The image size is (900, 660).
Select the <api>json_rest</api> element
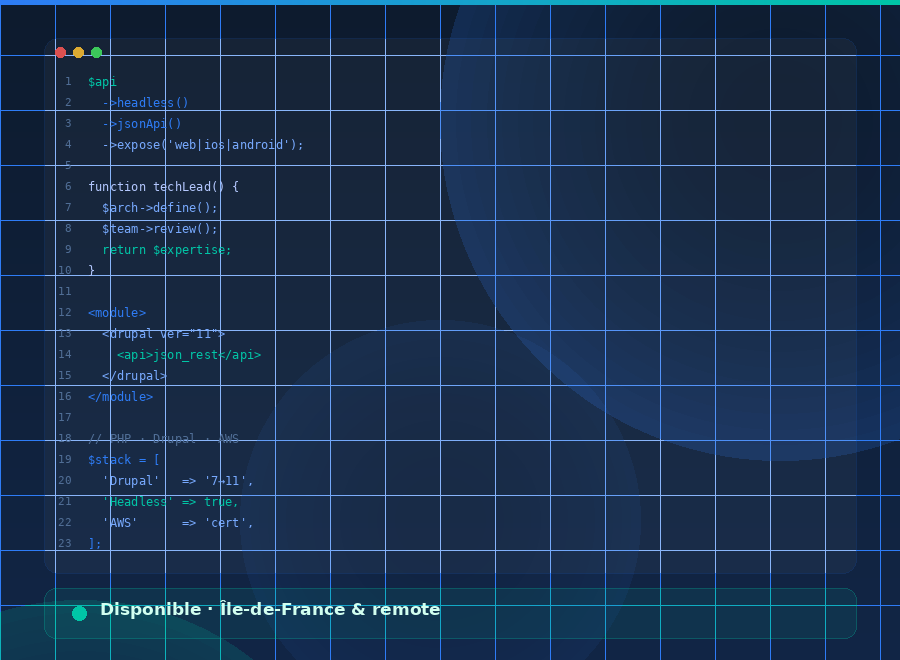point(189,355)
